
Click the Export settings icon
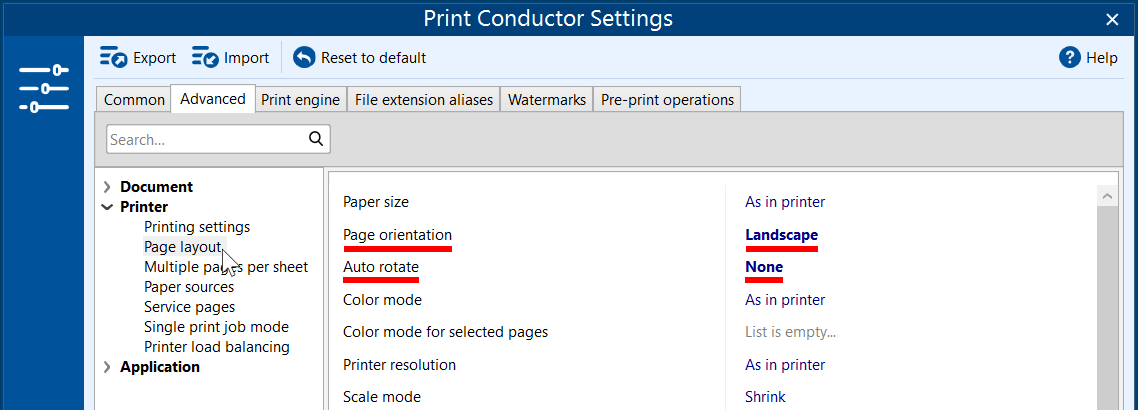(x=113, y=58)
